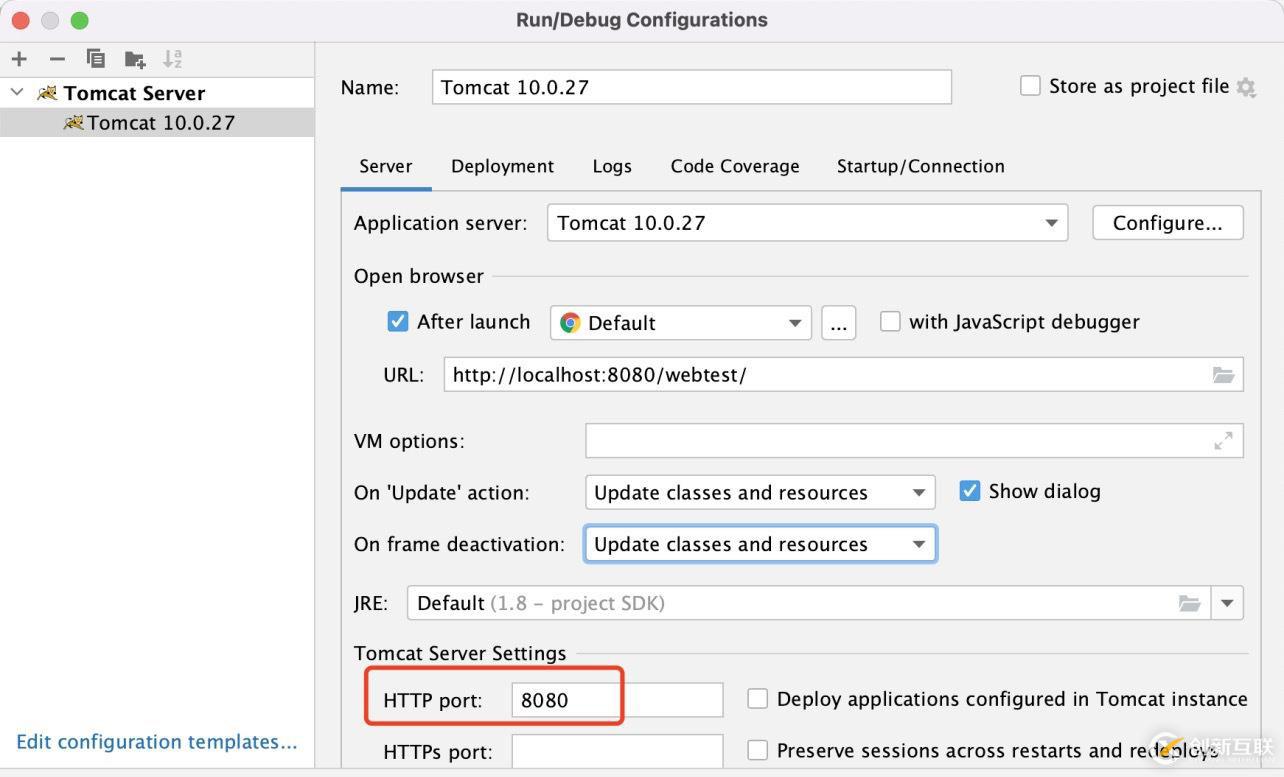Viewport: 1284px width, 777px height.
Task: Click into the VM options field
Action: pos(915,441)
